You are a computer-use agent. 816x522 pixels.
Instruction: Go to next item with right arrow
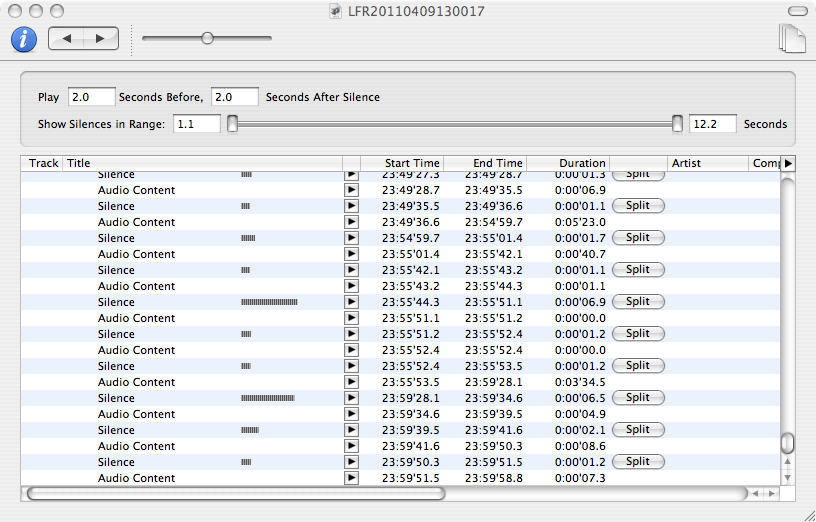coord(100,39)
